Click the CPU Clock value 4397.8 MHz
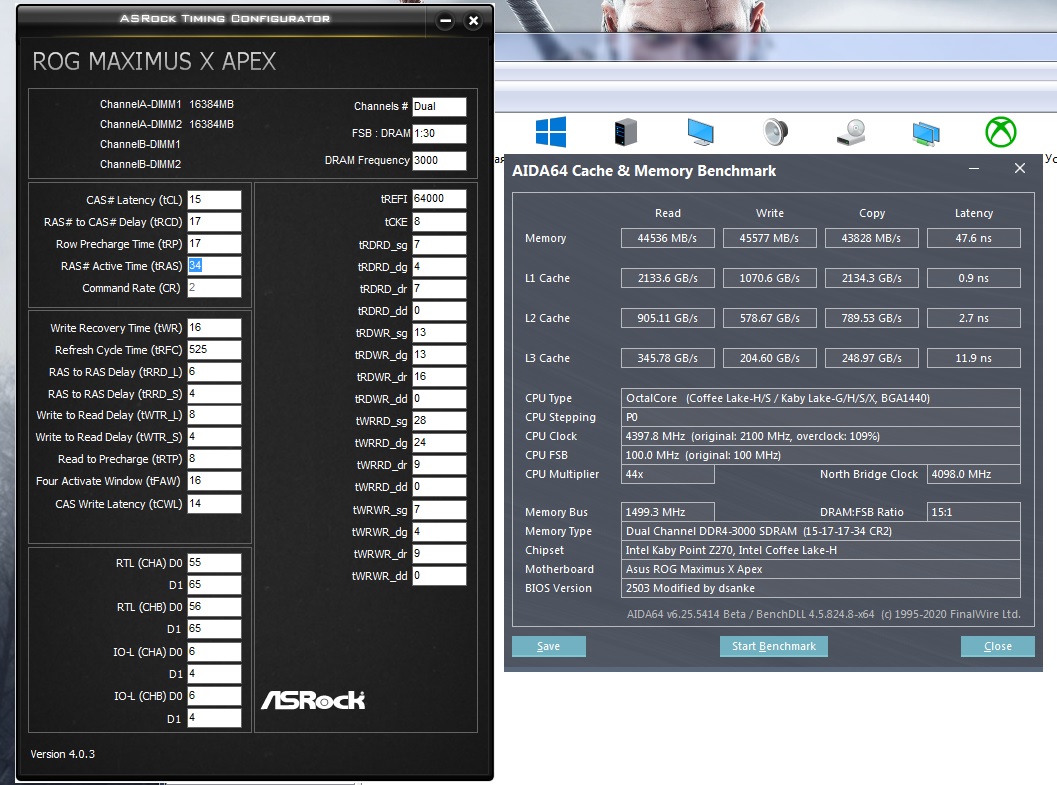 tap(820, 436)
